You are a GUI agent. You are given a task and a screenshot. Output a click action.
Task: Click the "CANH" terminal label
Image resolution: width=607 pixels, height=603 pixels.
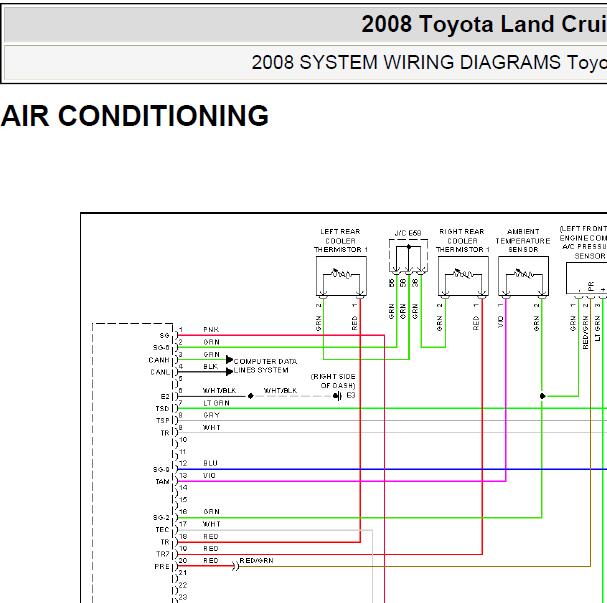(x=159, y=360)
